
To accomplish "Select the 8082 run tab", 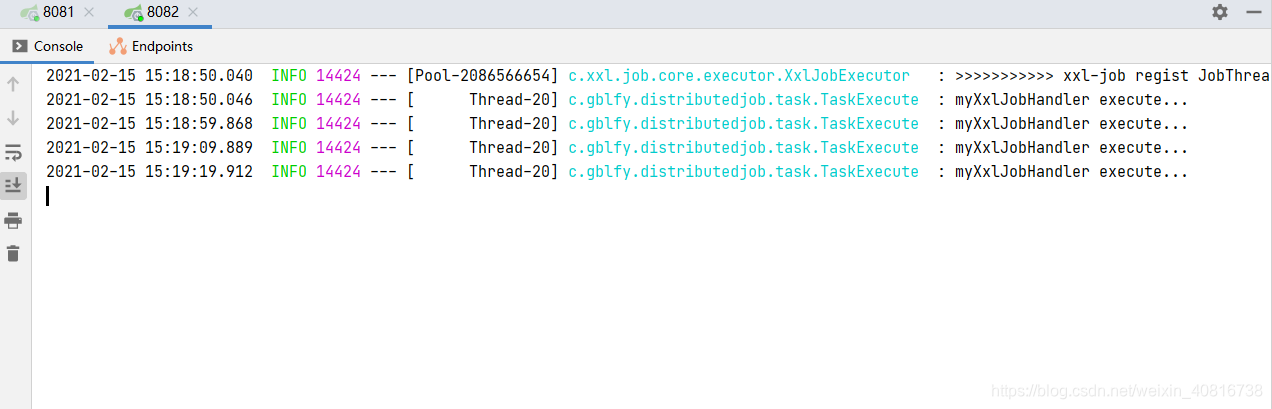I will pyautogui.click(x=162, y=12).
